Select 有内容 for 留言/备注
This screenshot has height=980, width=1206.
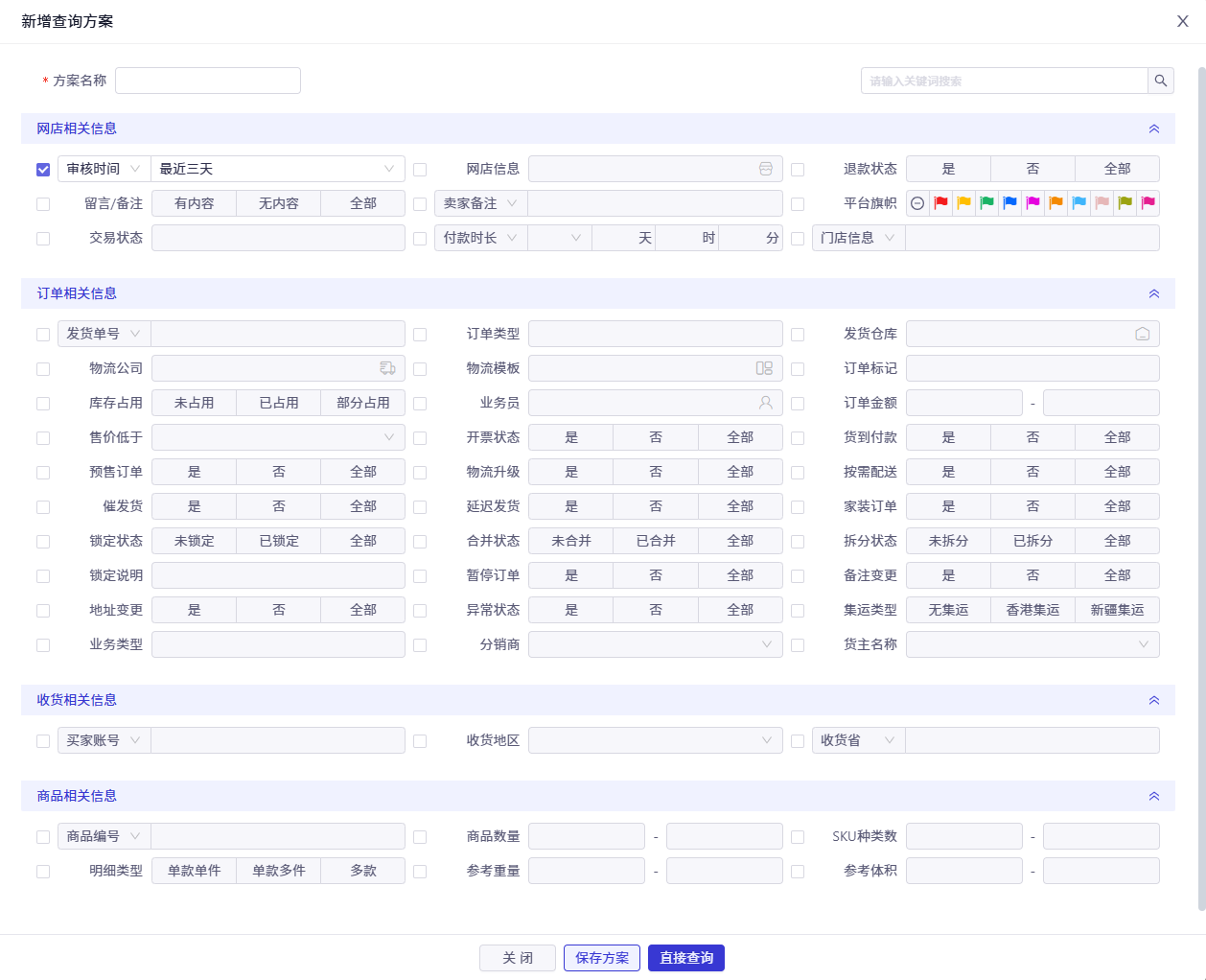point(195,203)
